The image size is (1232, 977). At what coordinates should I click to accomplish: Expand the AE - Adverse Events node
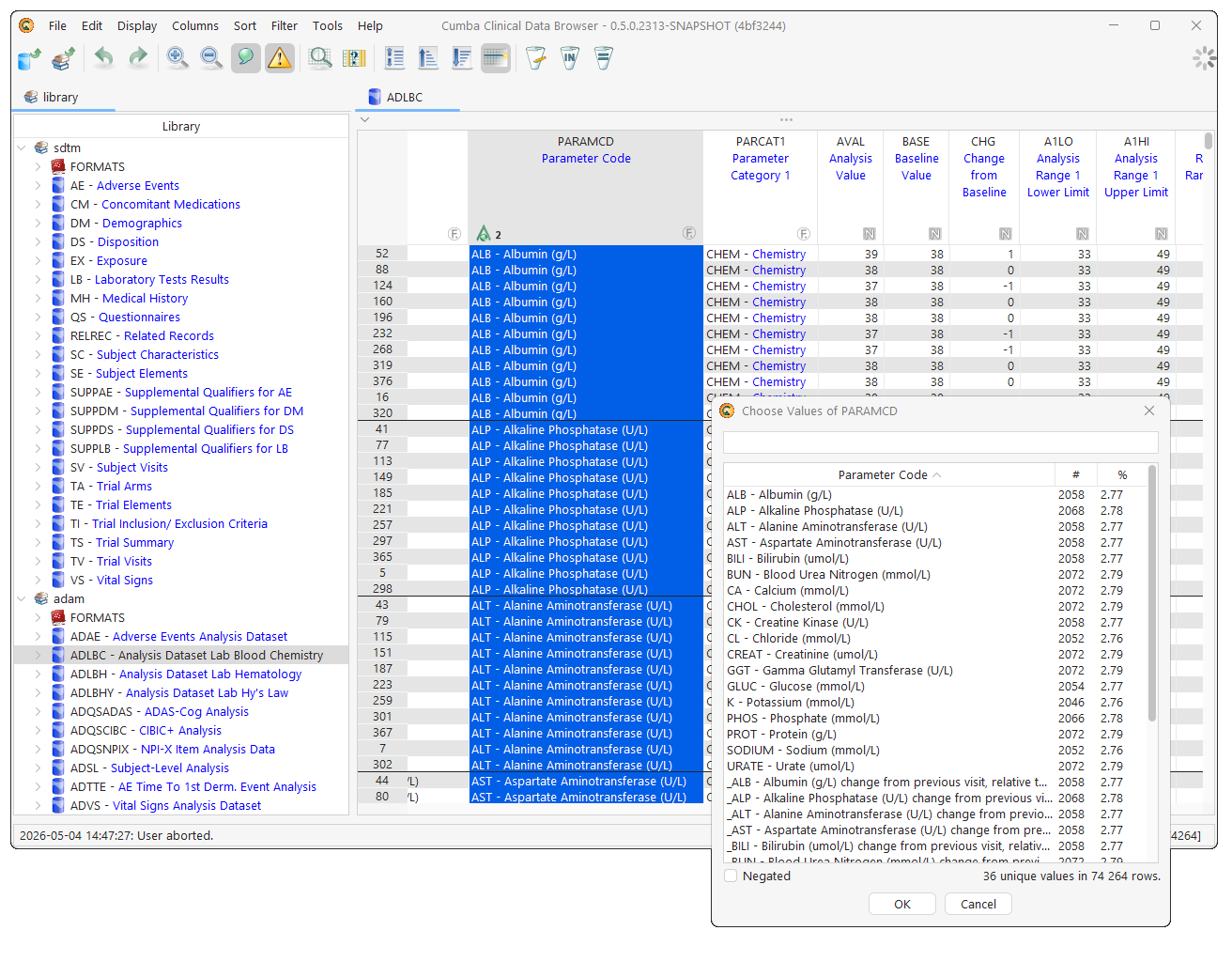(x=38, y=185)
